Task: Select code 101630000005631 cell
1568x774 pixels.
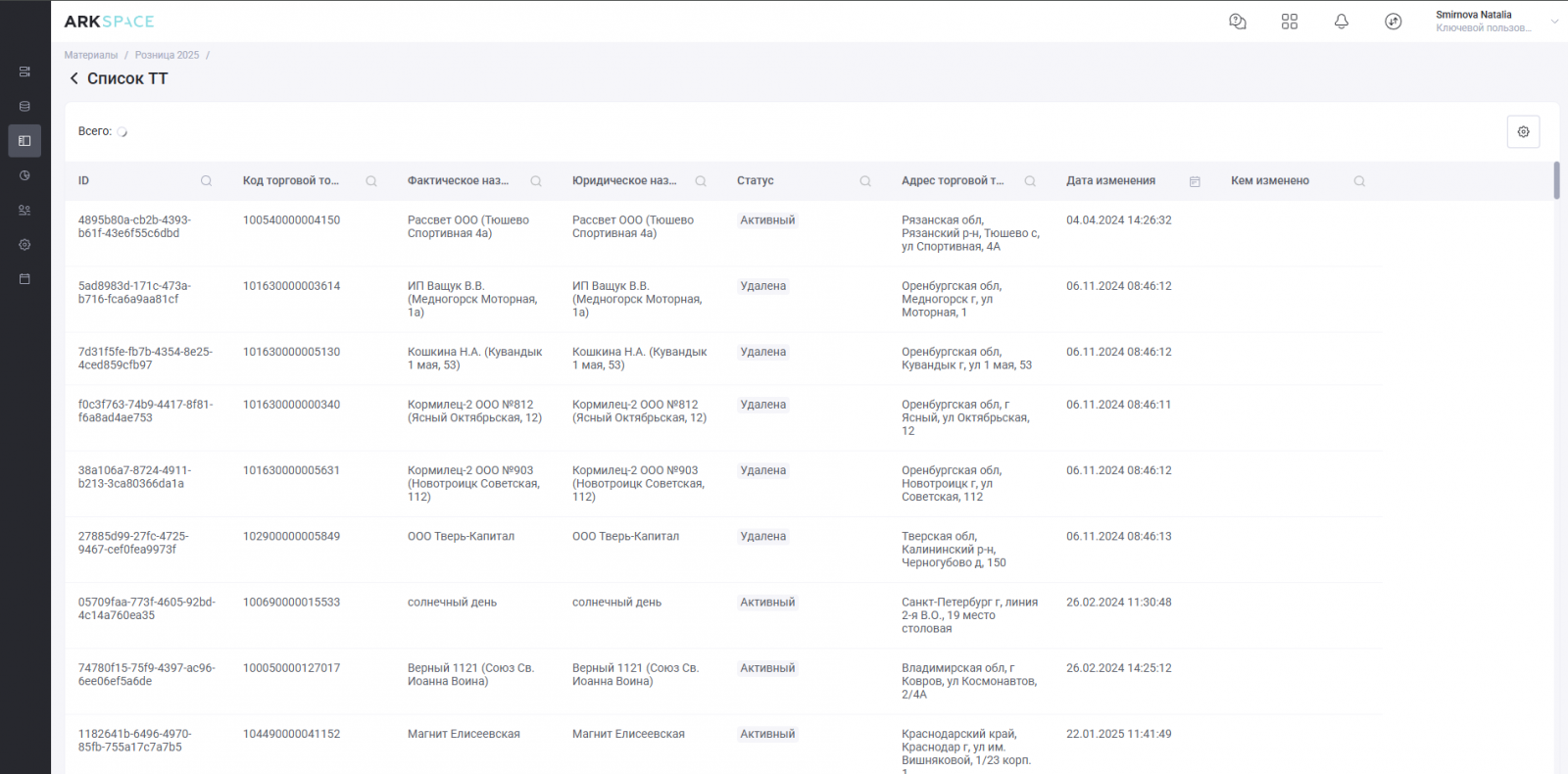Action: (291, 470)
